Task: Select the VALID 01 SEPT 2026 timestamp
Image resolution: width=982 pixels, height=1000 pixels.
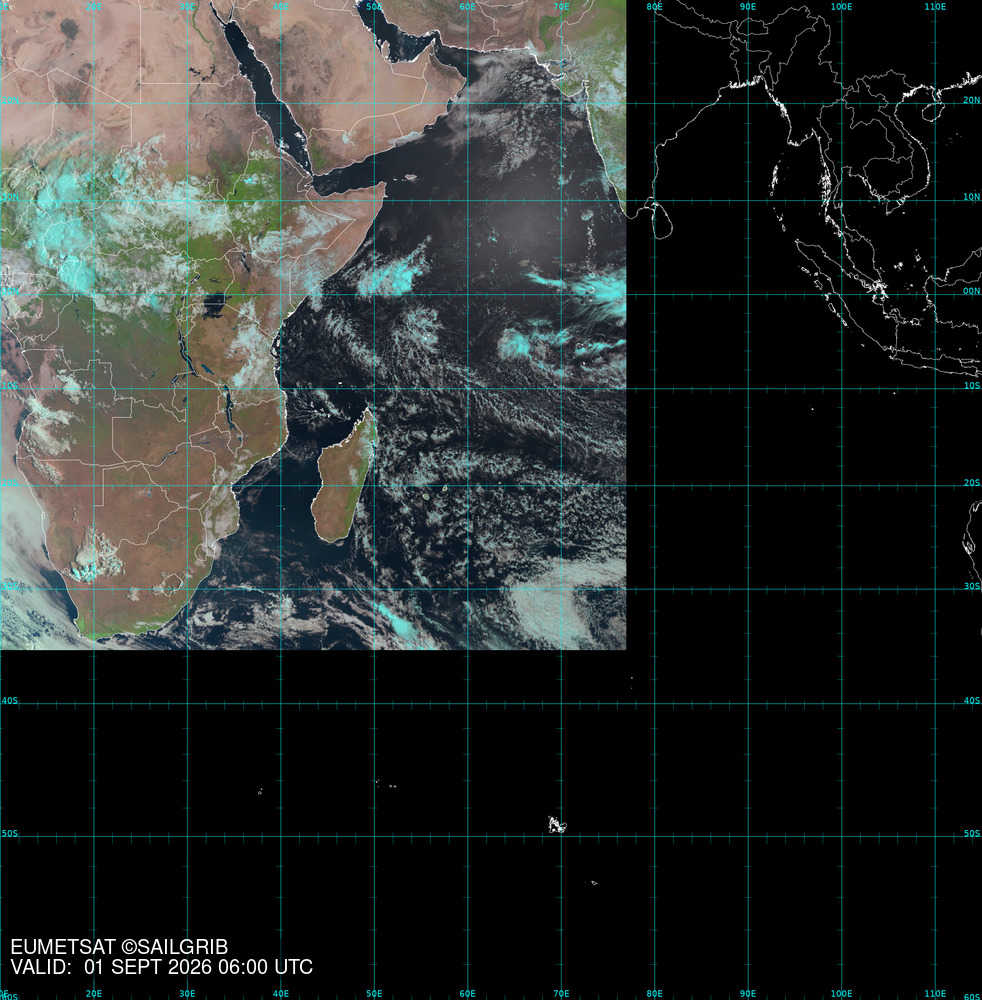Action: click(x=161, y=967)
